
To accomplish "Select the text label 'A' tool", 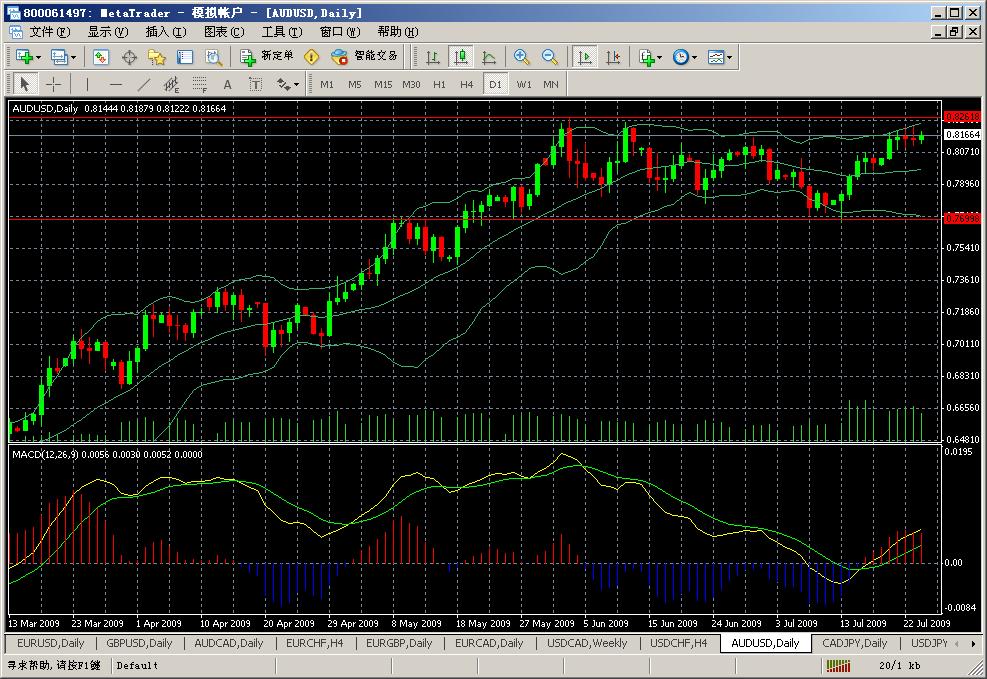I will click(227, 84).
